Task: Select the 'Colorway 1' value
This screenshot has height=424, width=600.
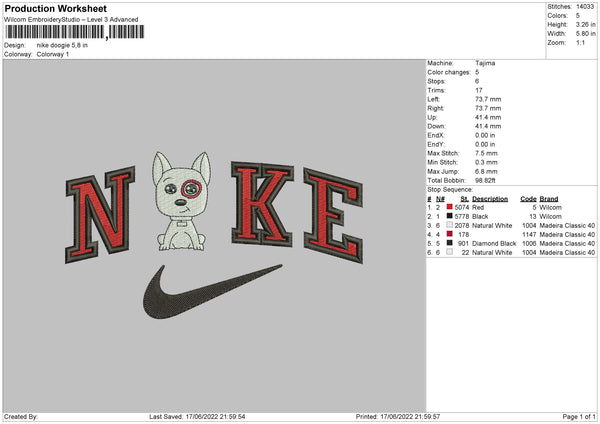Action: 53,54
